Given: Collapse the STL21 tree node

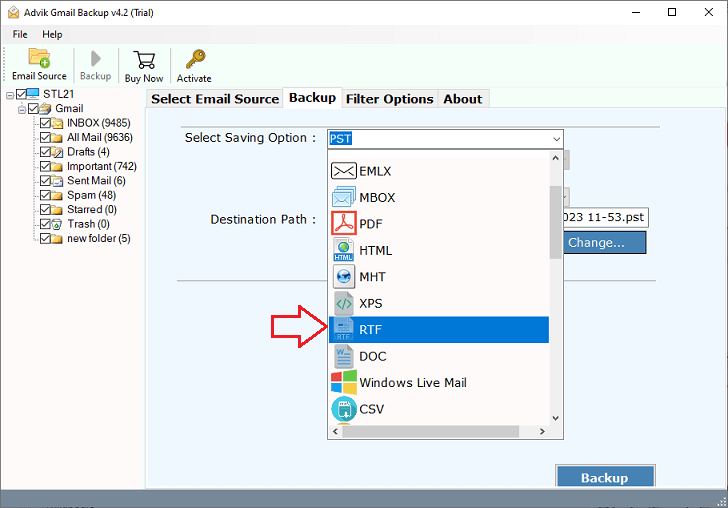Looking at the screenshot, I should click(10, 95).
